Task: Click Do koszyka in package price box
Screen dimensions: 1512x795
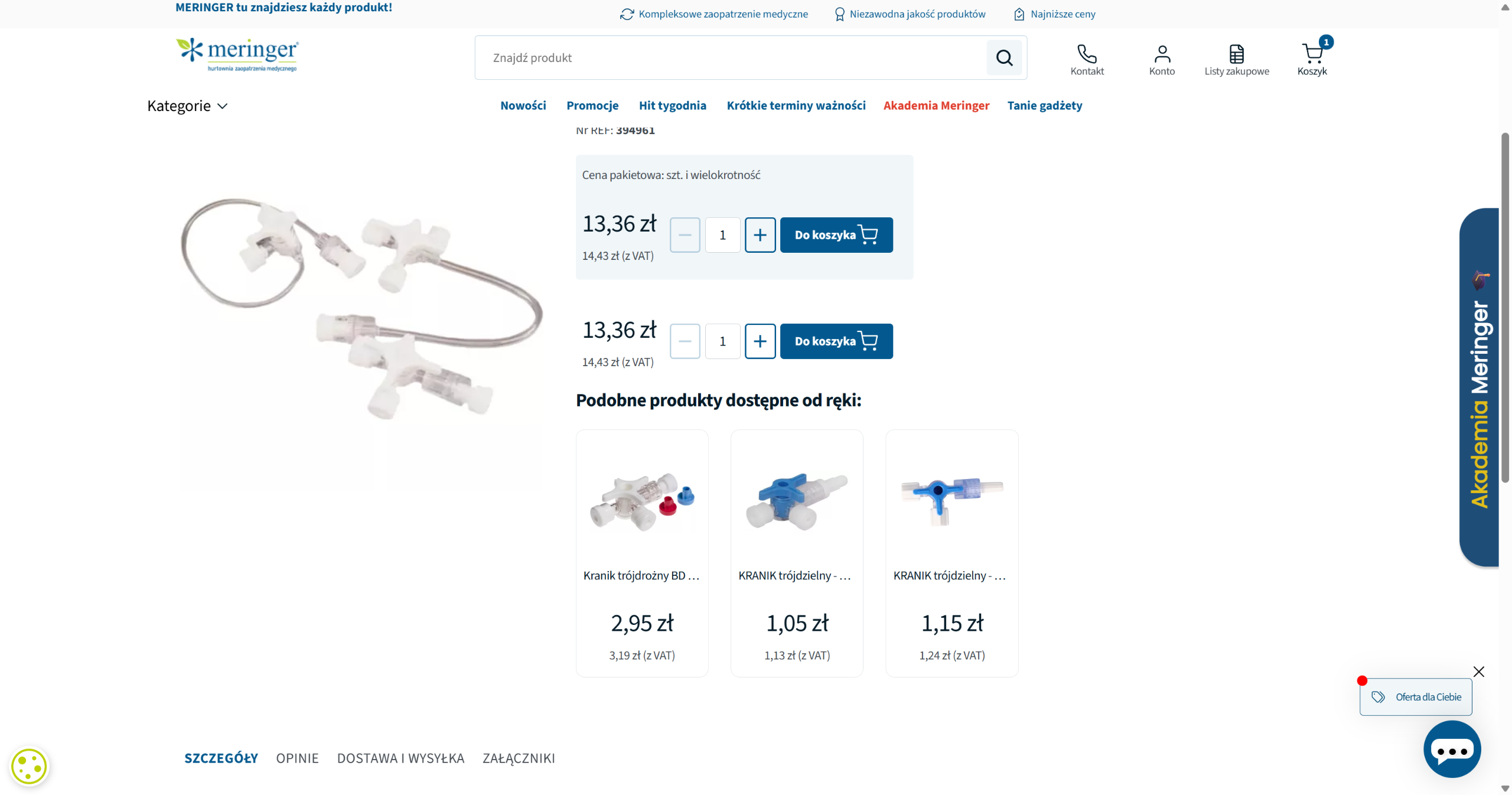Action: [836, 235]
